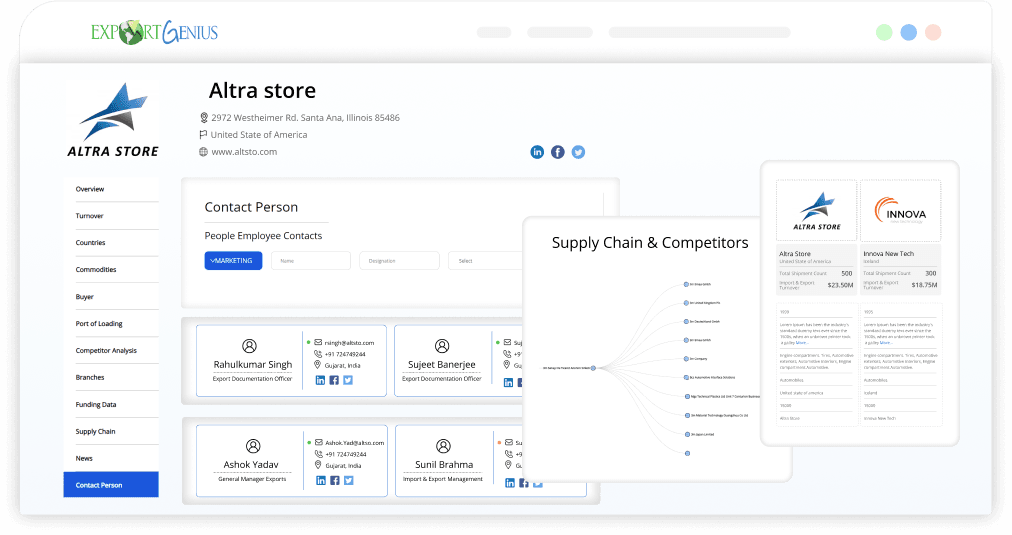Select the Port of Loading sidebar item

(99, 324)
